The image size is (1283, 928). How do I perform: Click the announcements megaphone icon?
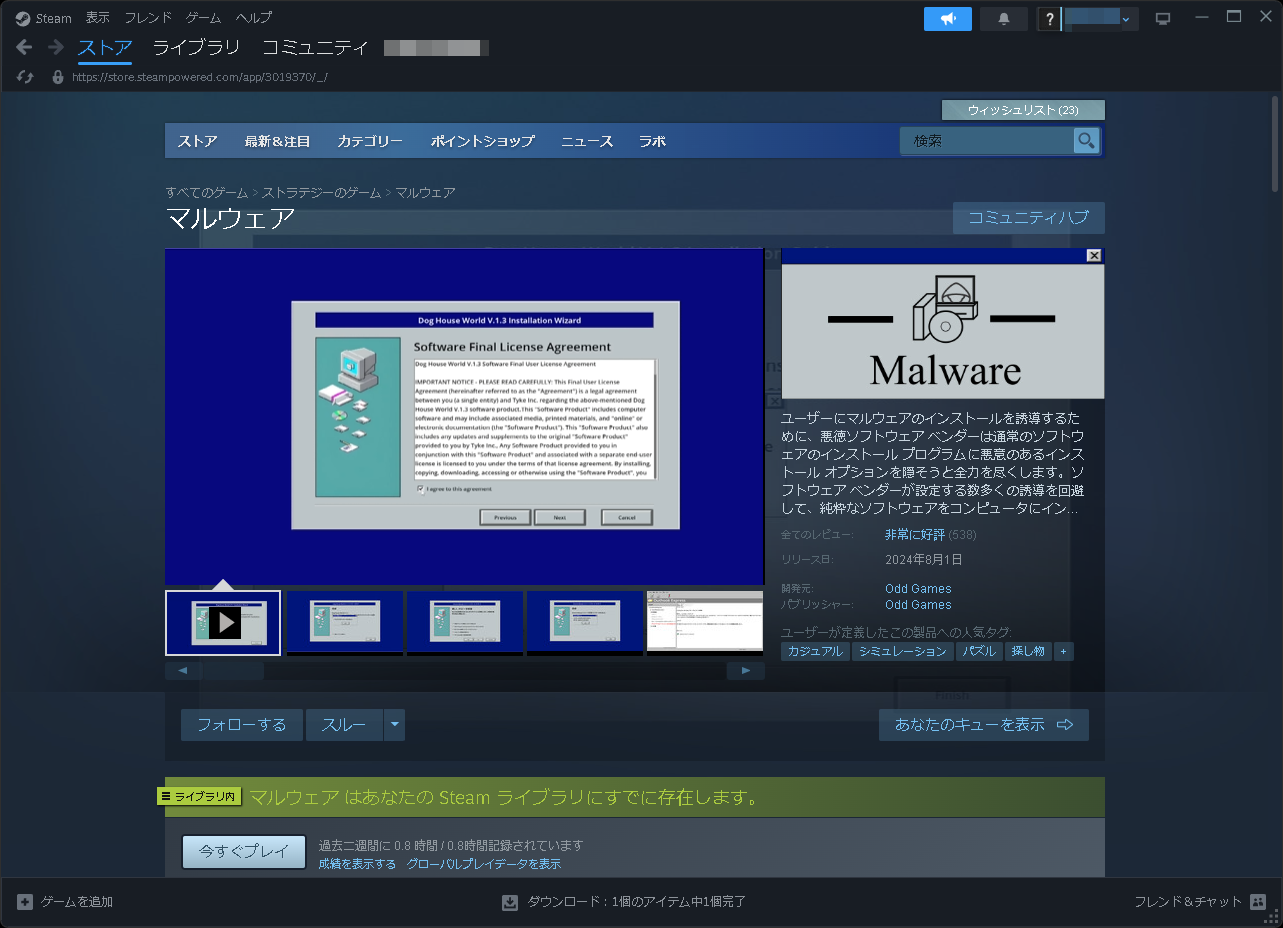click(x=946, y=18)
